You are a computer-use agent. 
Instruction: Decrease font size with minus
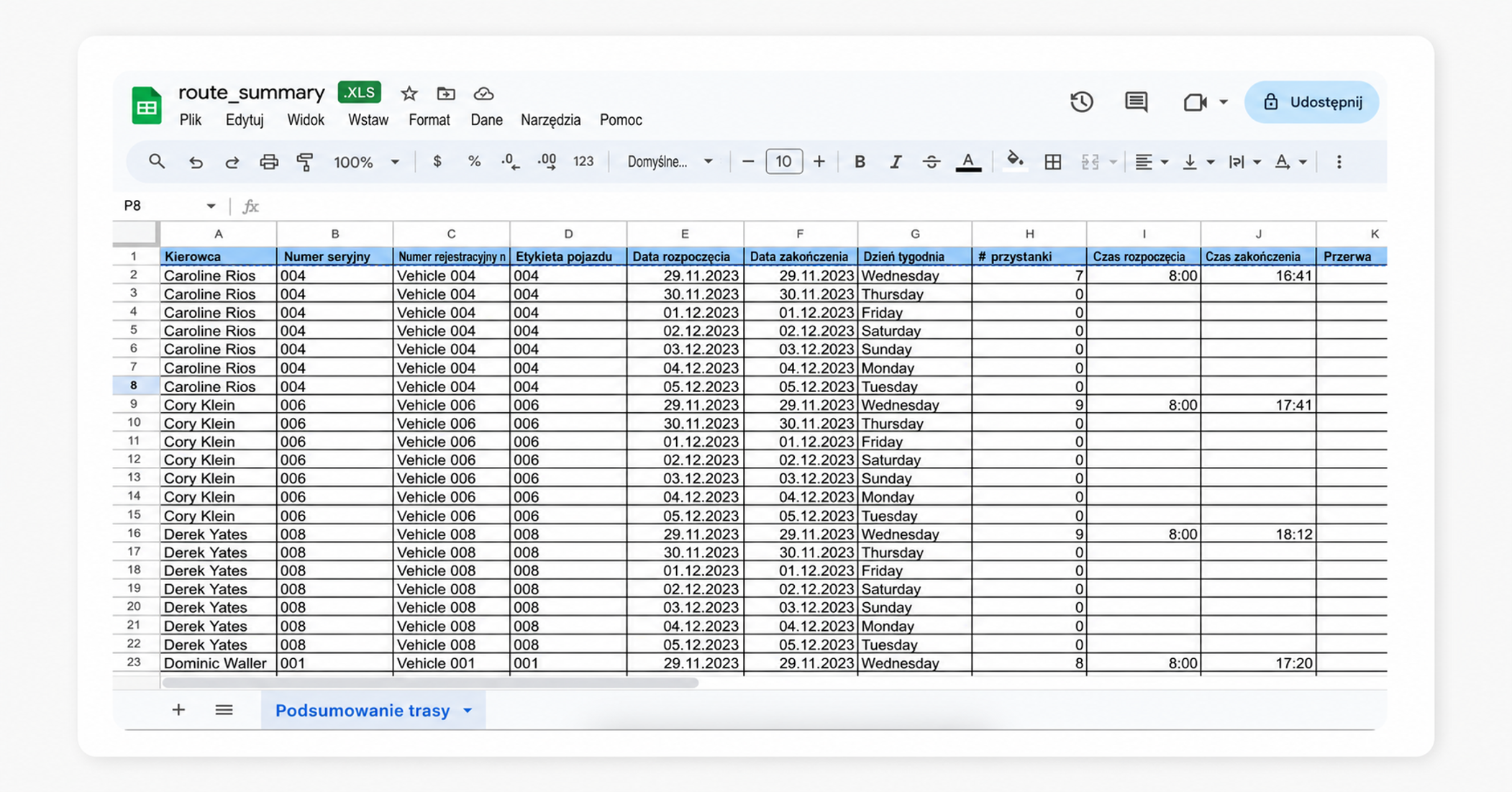(x=748, y=162)
